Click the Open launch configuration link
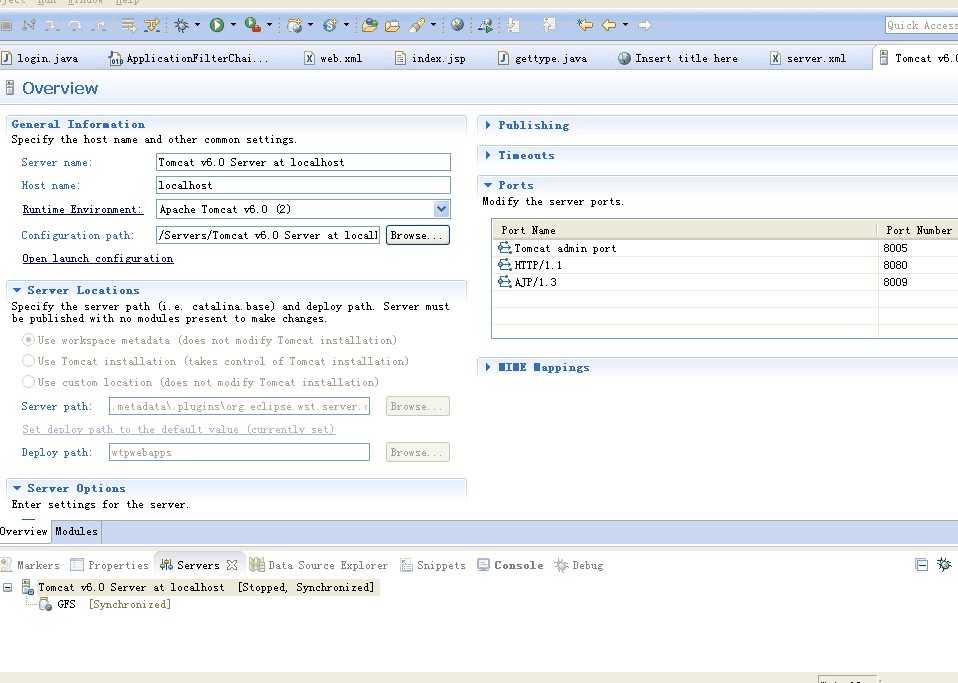The image size is (958, 683). point(98,258)
